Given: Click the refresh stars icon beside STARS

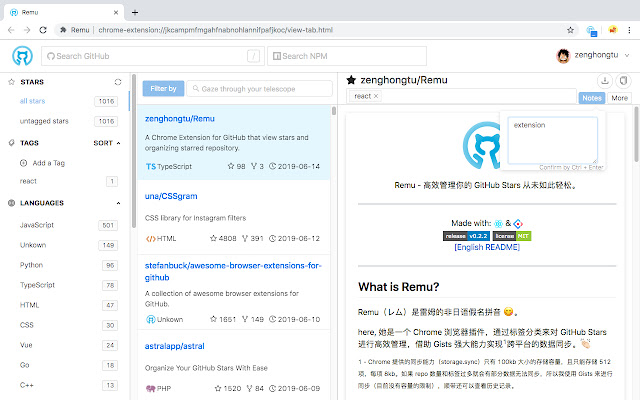Looking at the screenshot, I should (x=118, y=82).
